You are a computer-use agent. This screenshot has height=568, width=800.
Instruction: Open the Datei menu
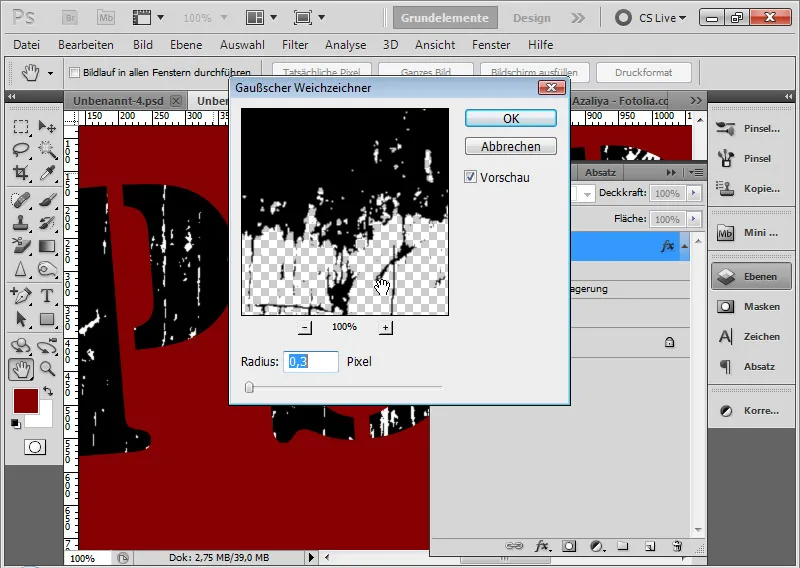27,45
